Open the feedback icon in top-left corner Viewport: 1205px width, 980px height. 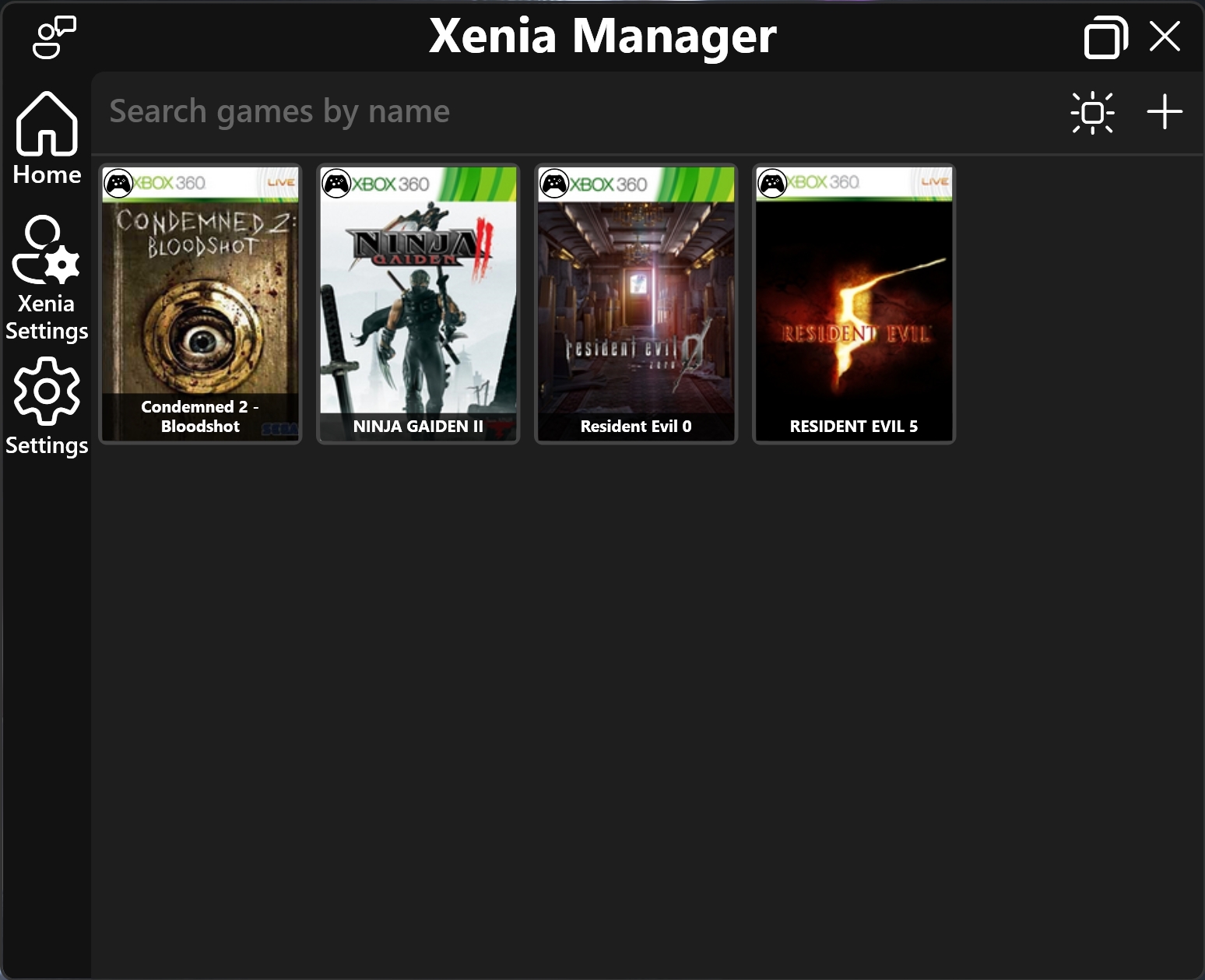[54, 37]
